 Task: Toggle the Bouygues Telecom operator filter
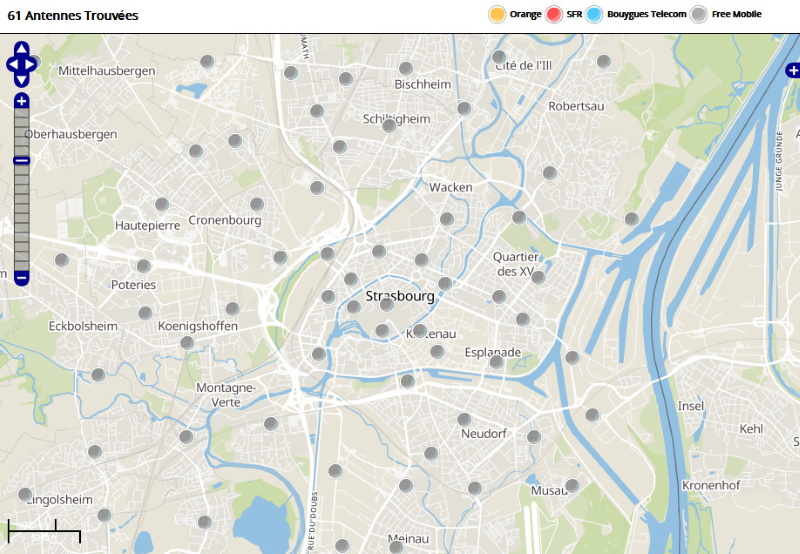pyautogui.click(x=594, y=14)
